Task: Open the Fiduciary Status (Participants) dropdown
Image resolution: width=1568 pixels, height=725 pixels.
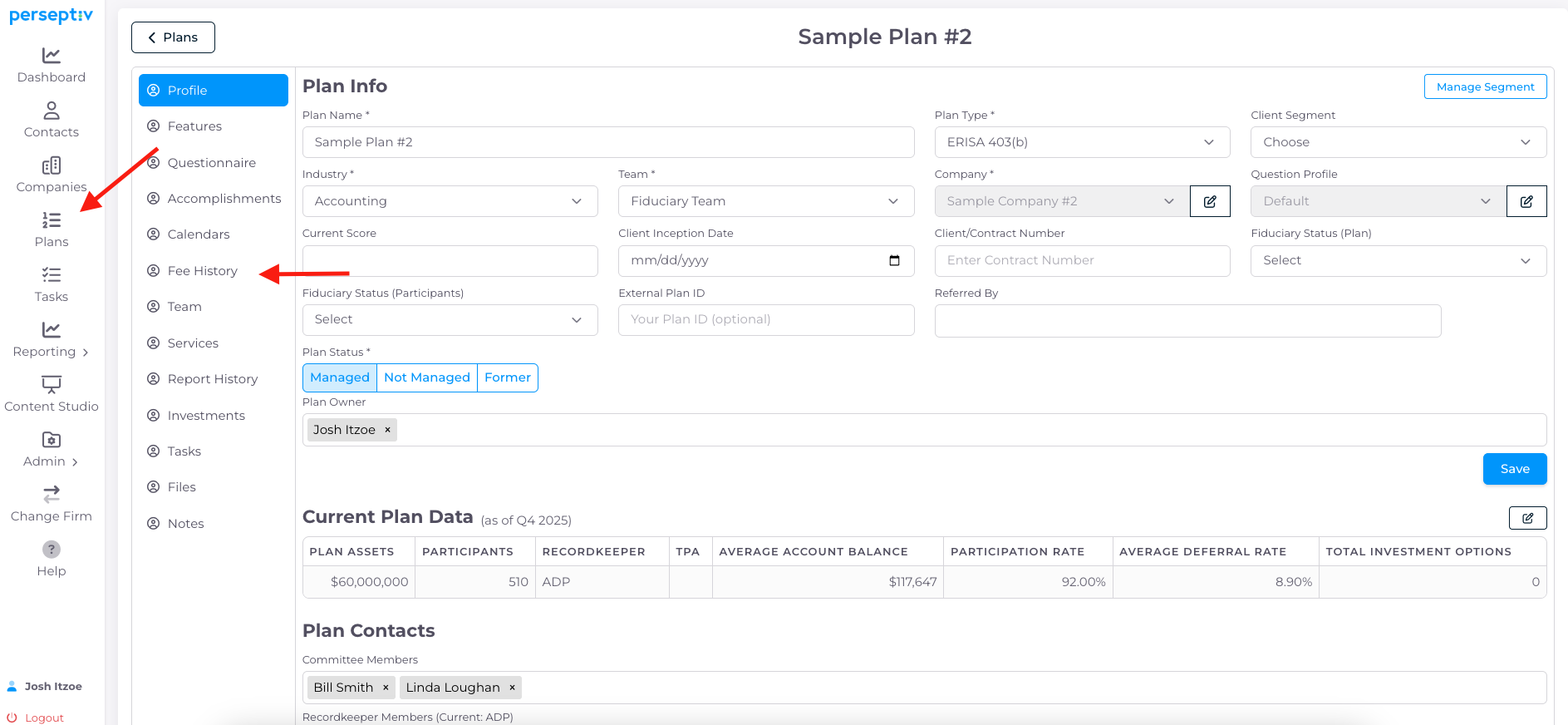Action: pos(450,320)
